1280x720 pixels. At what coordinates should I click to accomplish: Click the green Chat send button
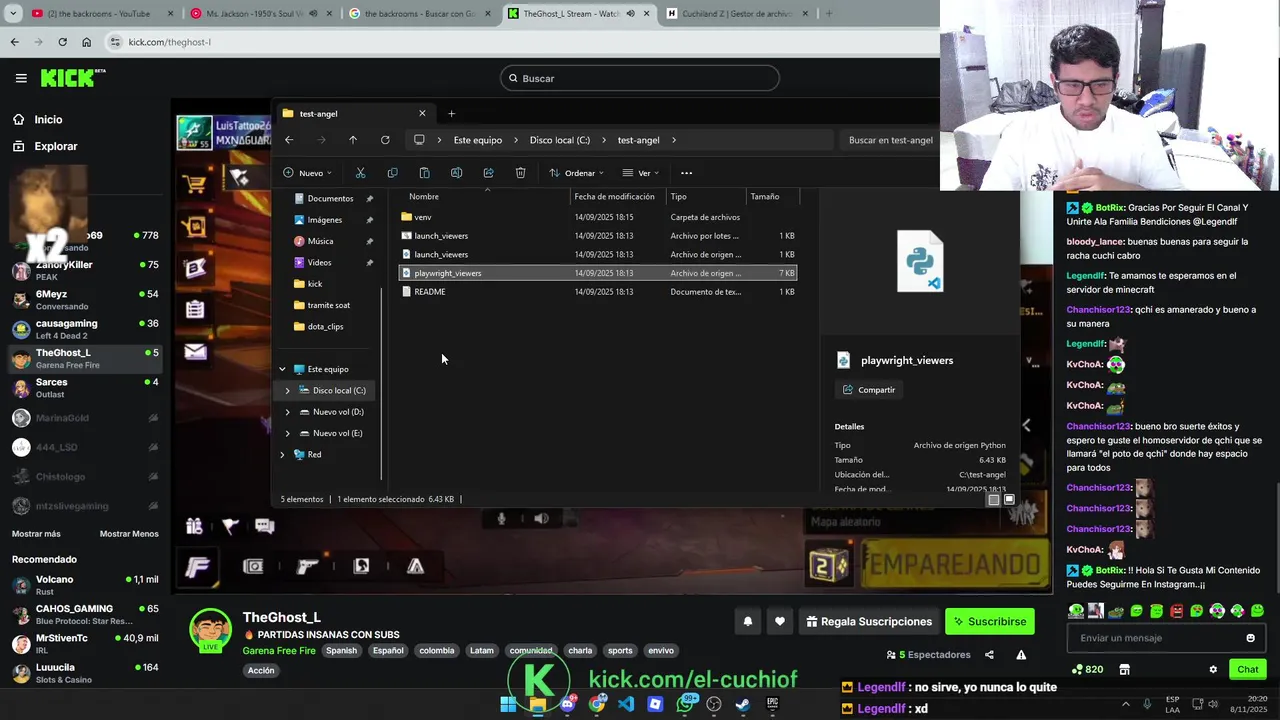(1248, 669)
